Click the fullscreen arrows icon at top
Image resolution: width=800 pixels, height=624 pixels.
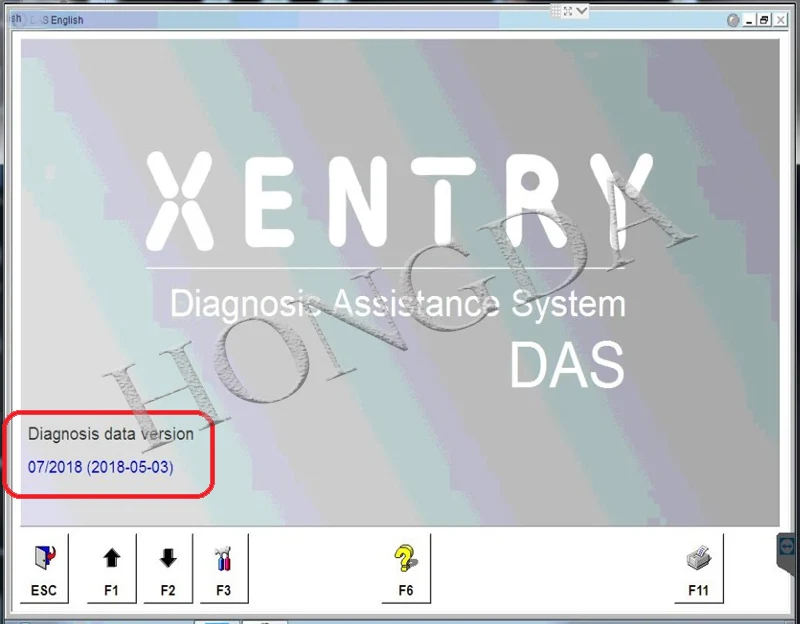coord(568,11)
